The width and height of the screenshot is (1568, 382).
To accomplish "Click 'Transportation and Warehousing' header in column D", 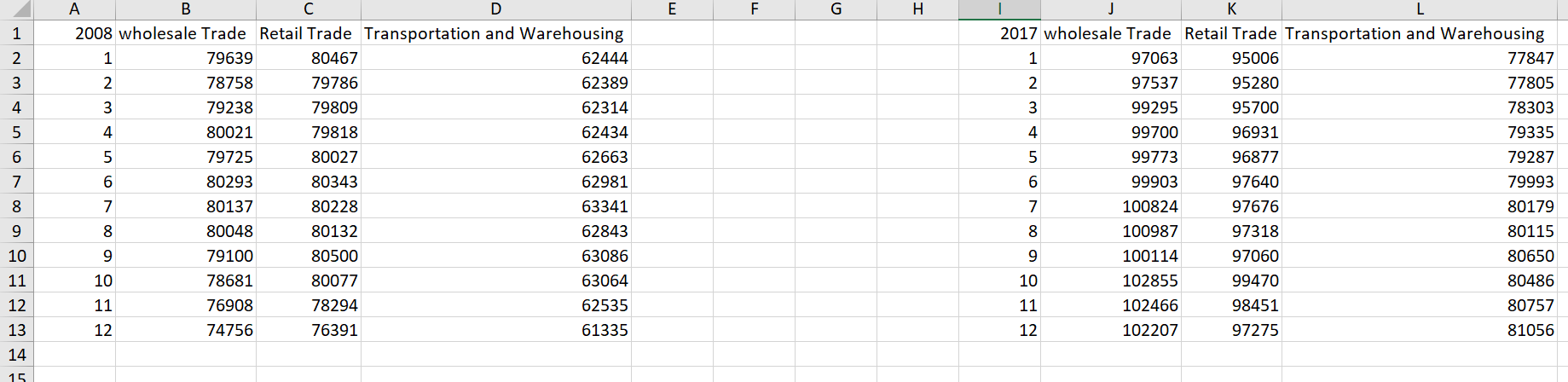I will coord(496,33).
